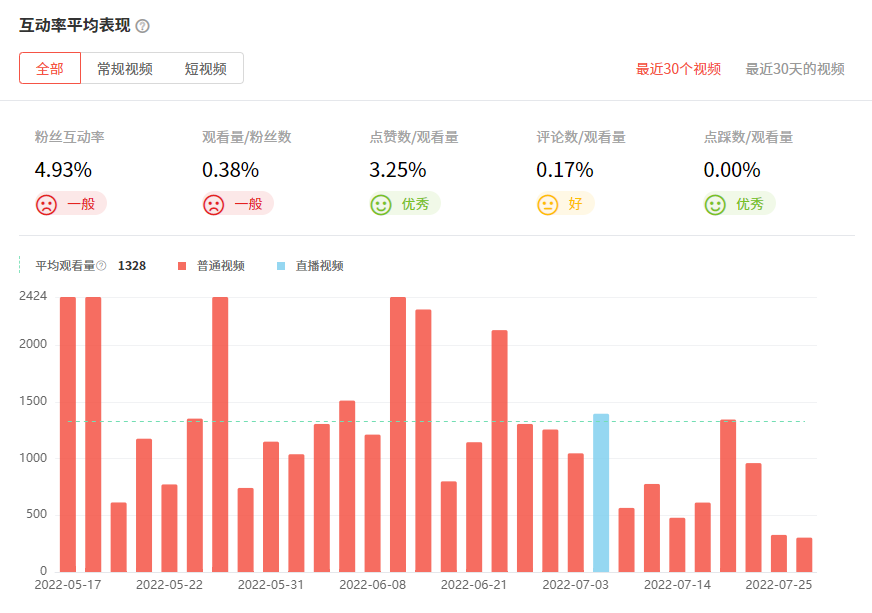Viewport: 872px width, 613px height.
Task: Click the average view count value 1328
Action: [x=131, y=265]
